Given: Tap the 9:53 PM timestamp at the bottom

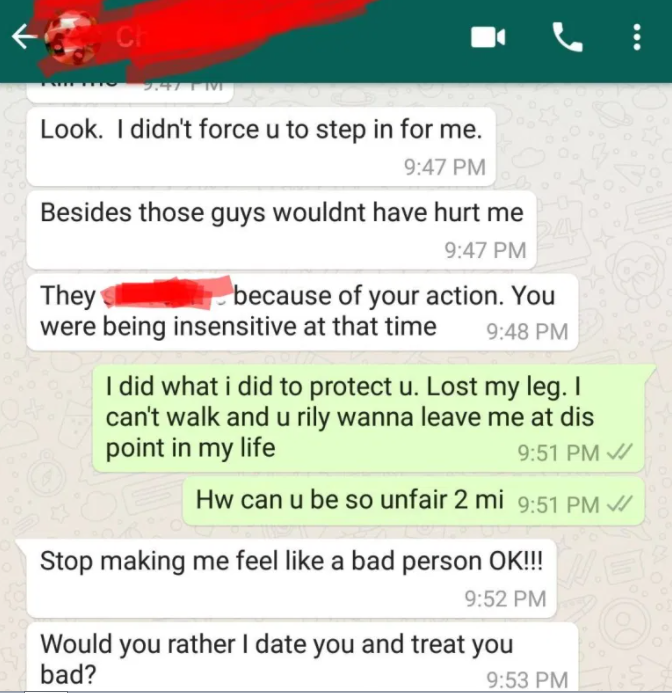Looking at the screenshot, I should tap(527, 680).
